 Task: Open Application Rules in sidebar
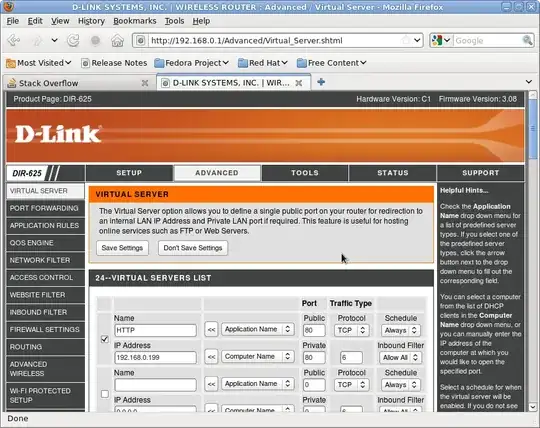[x=45, y=226]
